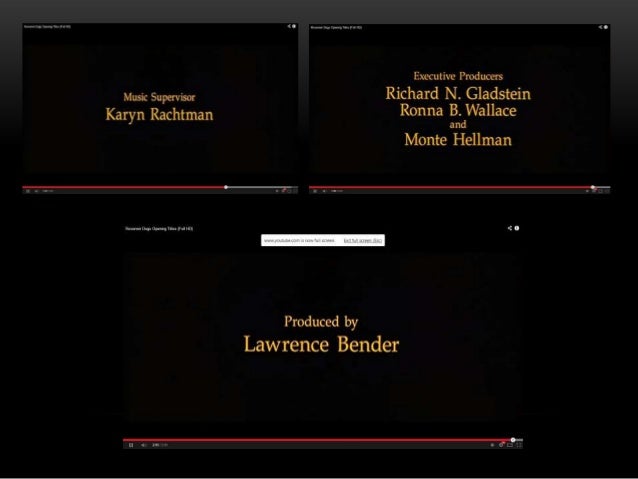The image size is (638, 479).
Task: Click the 'Lawrence Bender' credit text
Action: click(x=321, y=344)
